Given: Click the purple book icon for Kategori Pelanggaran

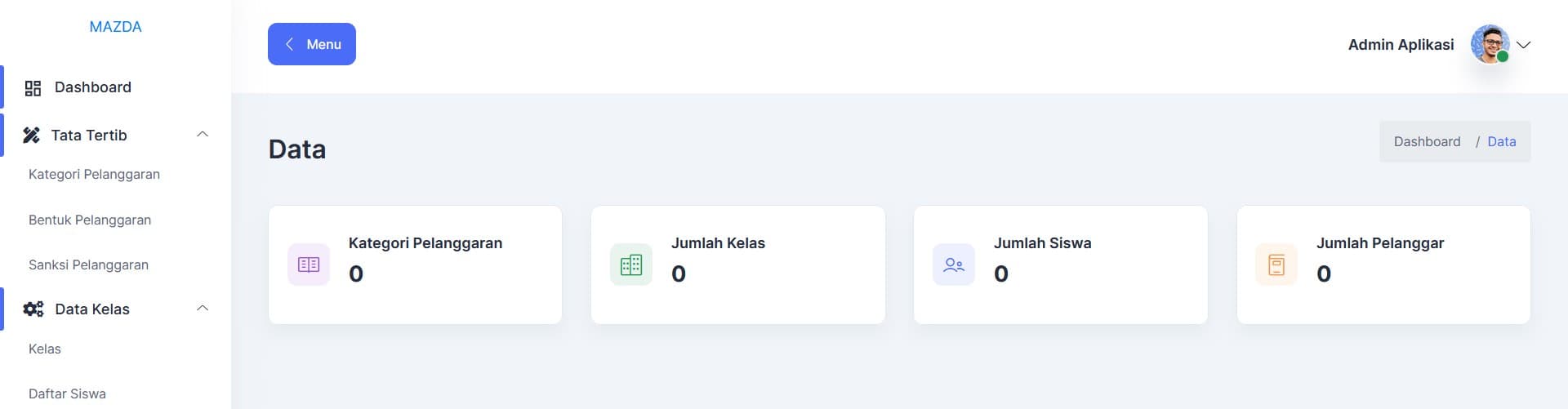Looking at the screenshot, I should (309, 265).
